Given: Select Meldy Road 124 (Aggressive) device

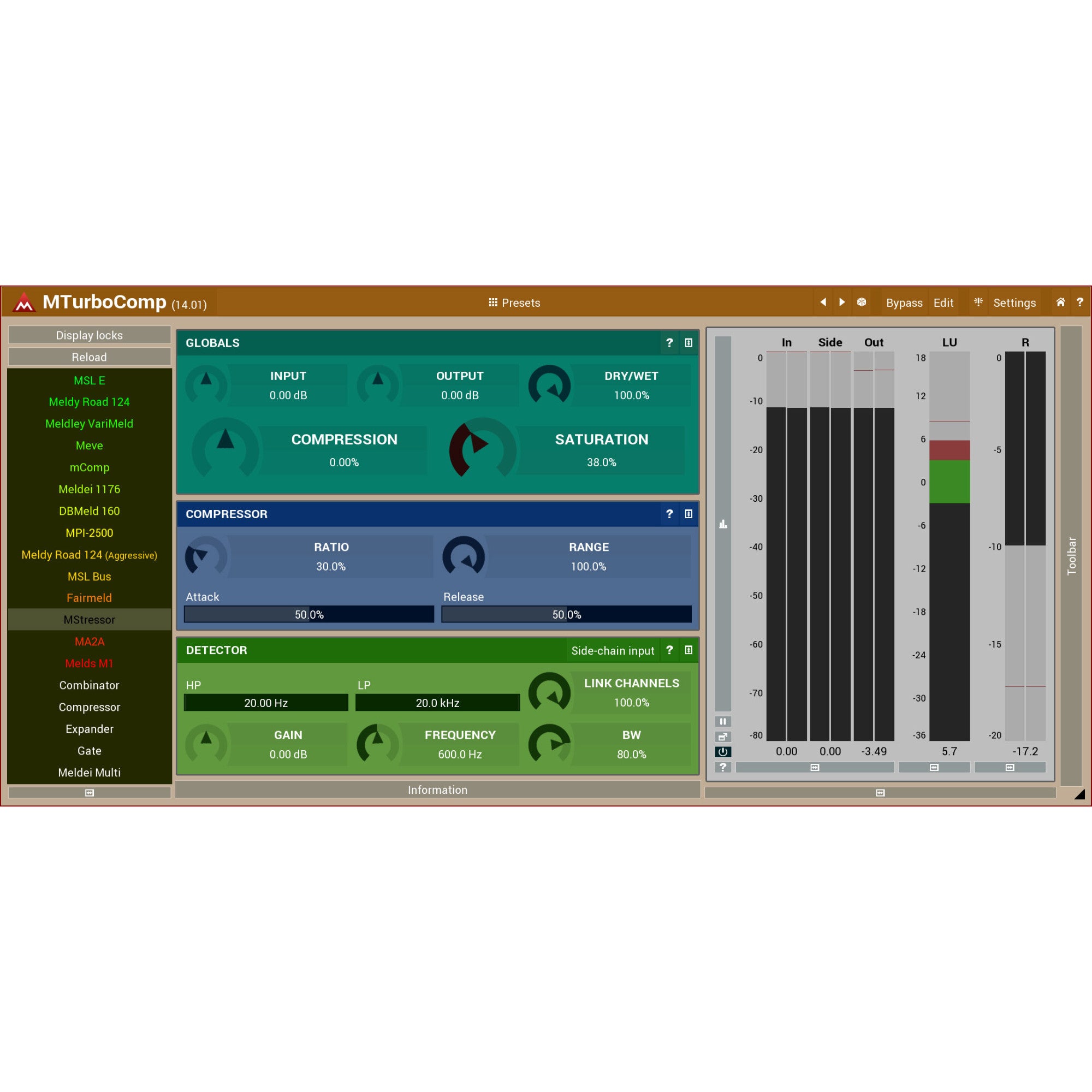Looking at the screenshot, I should point(90,555).
